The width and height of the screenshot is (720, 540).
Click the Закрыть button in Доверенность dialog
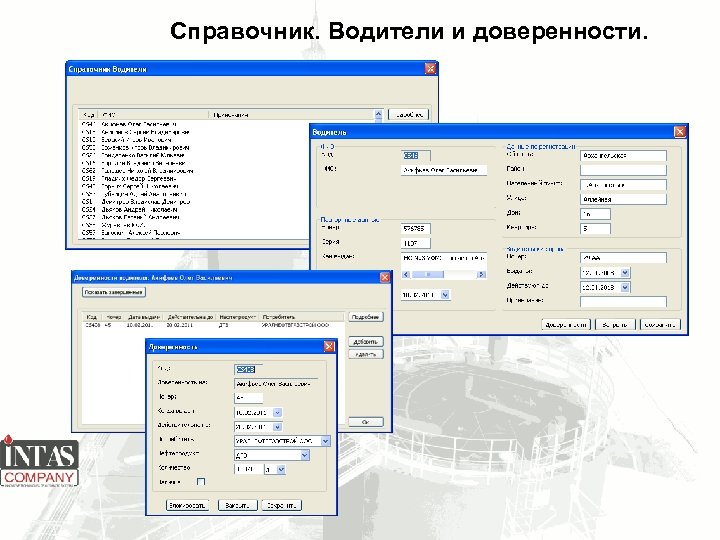[x=237, y=505]
